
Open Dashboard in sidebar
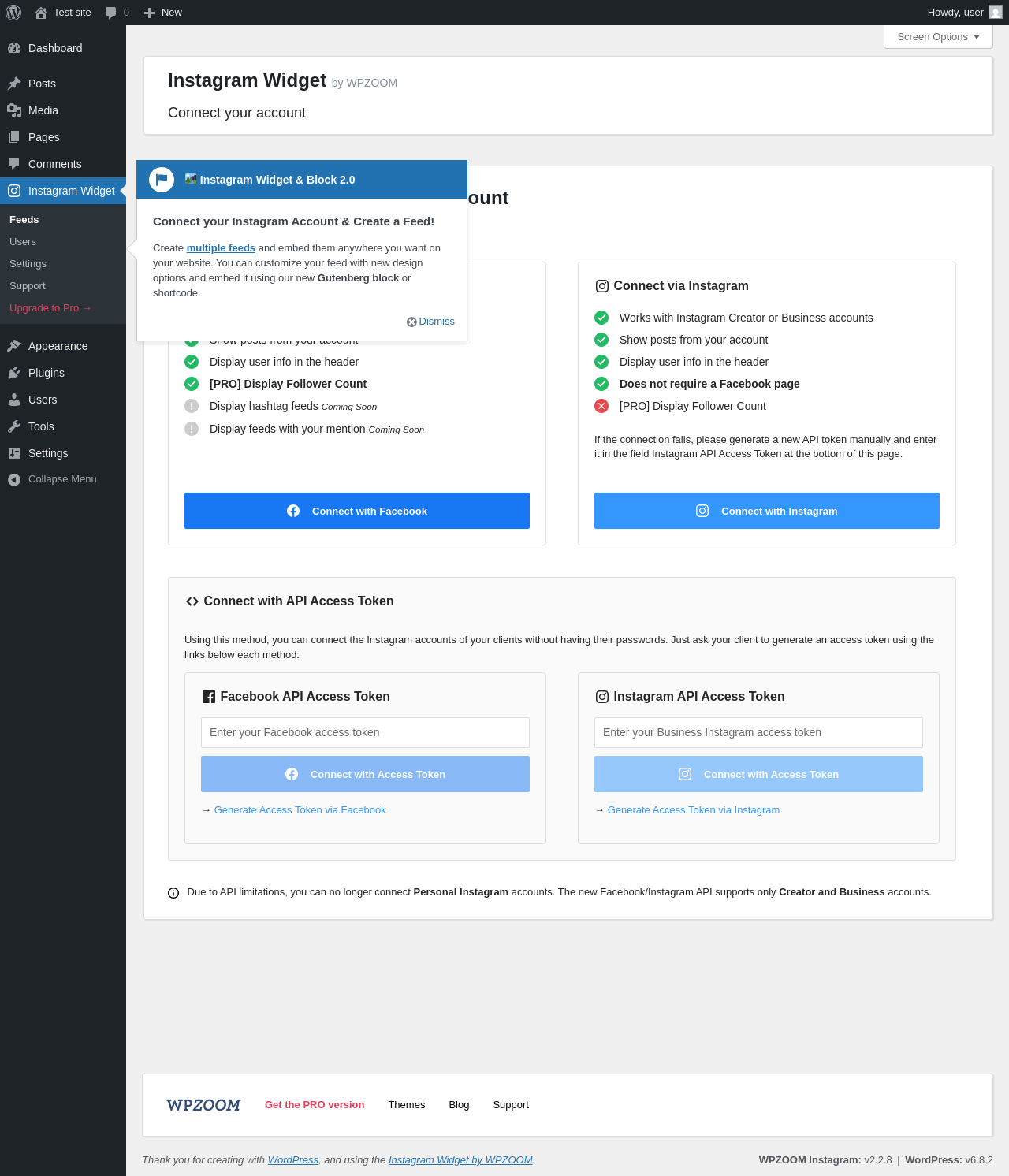(63, 48)
